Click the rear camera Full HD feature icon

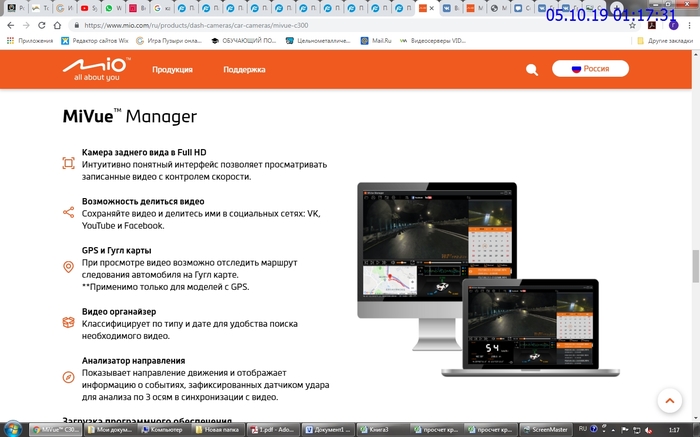(68, 163)
